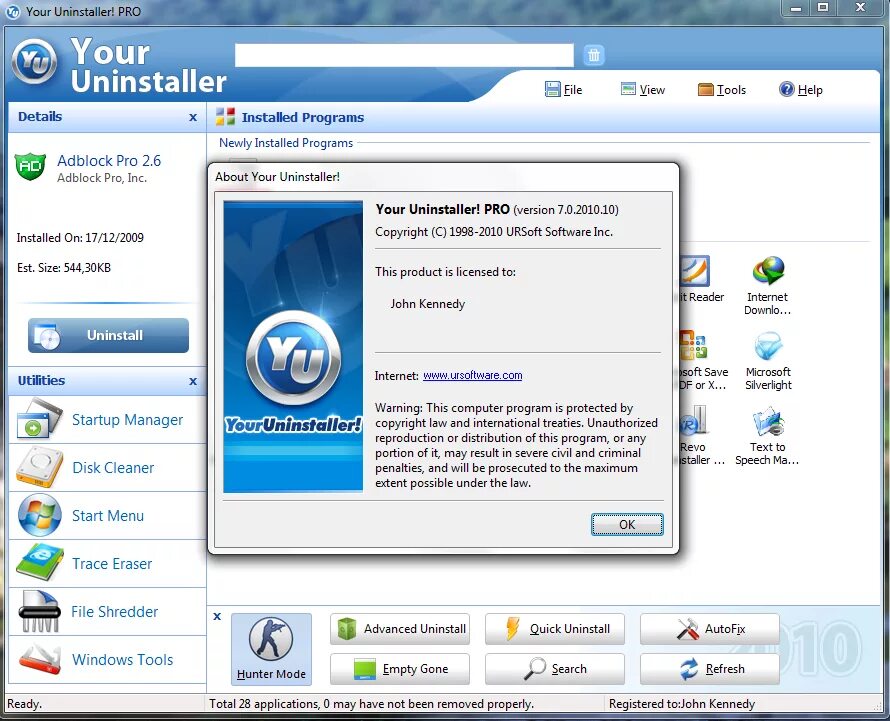The height and width of the screenshot is (721, 890).
Task: Click the Empty Gone button
Action: point(400,669)
